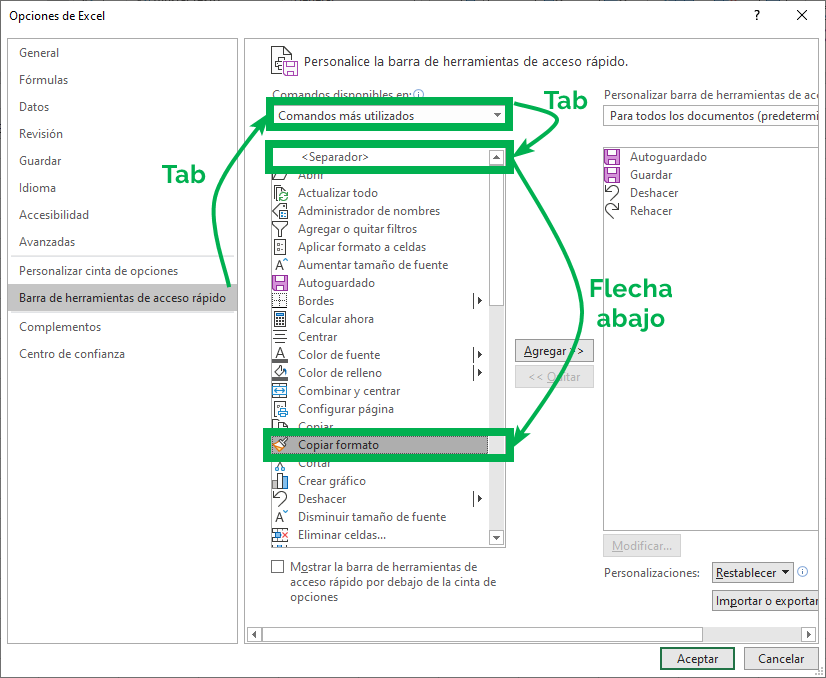The height and width of the screenshot is (678, 826).
Task: Dismiss dialog with the Cancelar button
Action: [781, 659]
